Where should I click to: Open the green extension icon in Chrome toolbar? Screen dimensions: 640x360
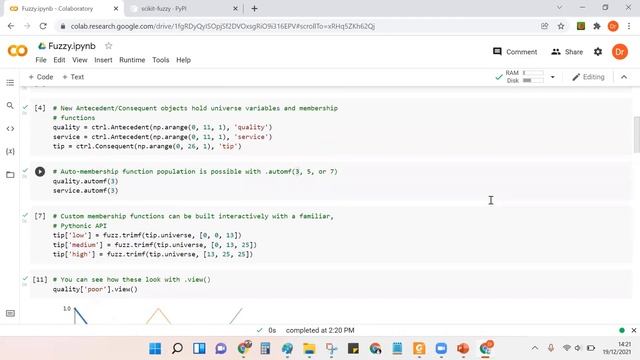(x=581, y=26)
